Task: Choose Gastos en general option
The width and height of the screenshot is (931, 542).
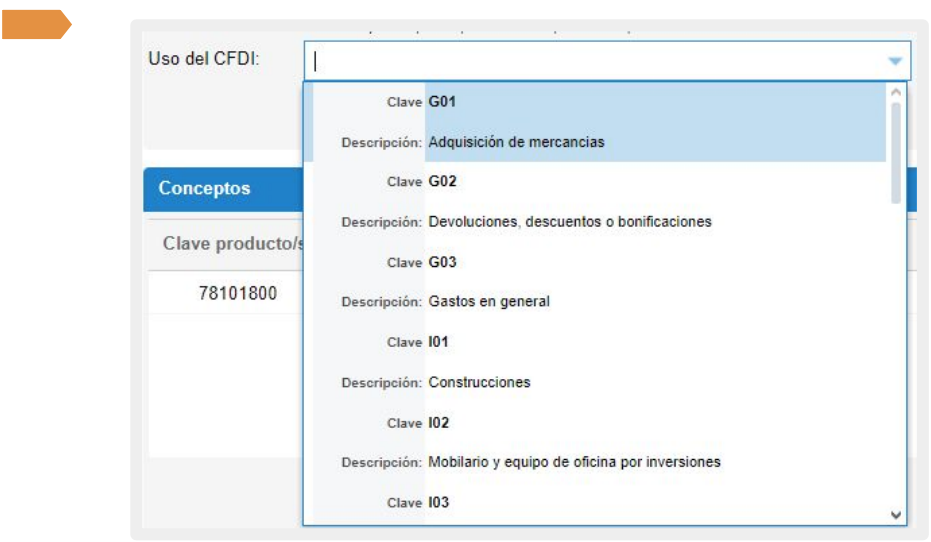Action: pyautogui.click(x=489, y=302)
